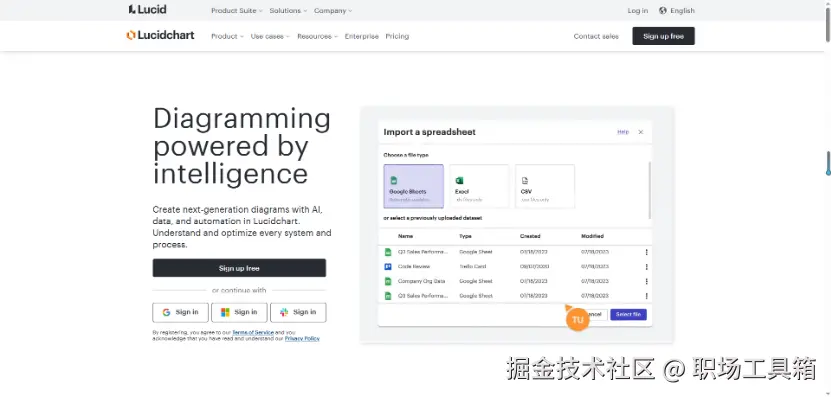Open the three-dot menu for Code Review

click(x=646, y=267)
